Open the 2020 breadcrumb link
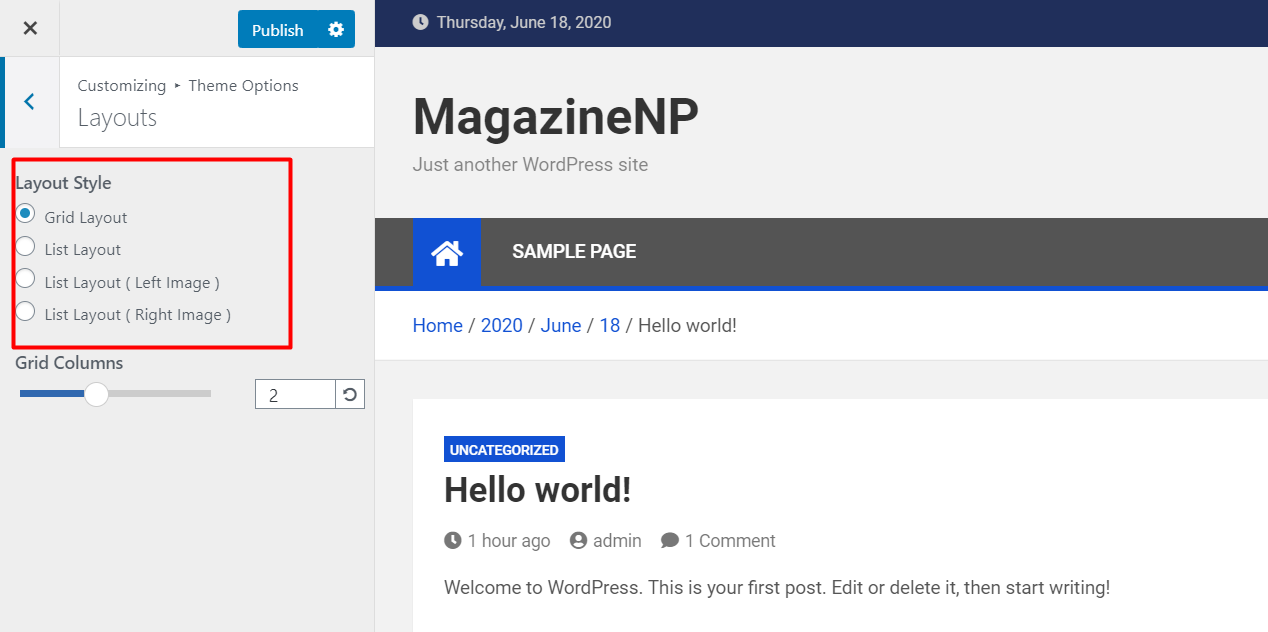 coord(502,325)
